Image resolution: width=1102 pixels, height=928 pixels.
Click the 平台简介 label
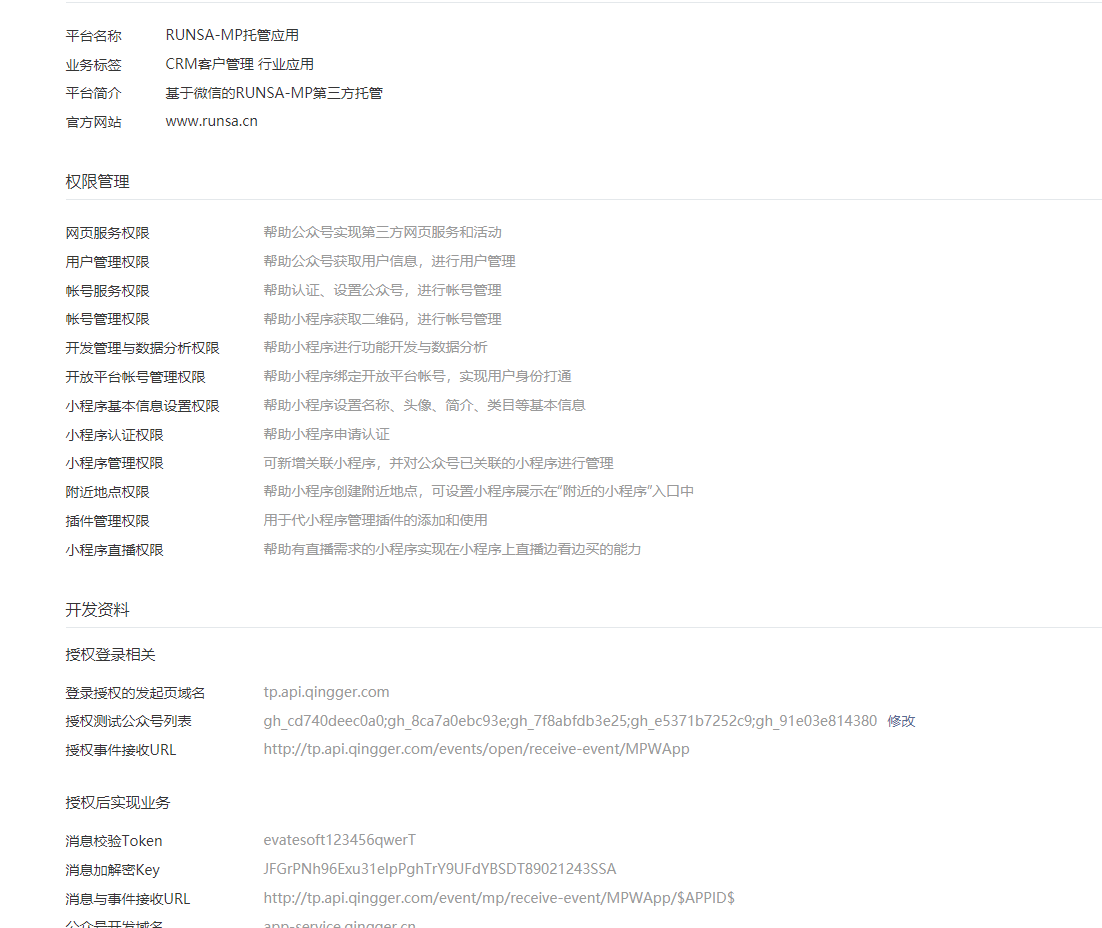(93, 93)
